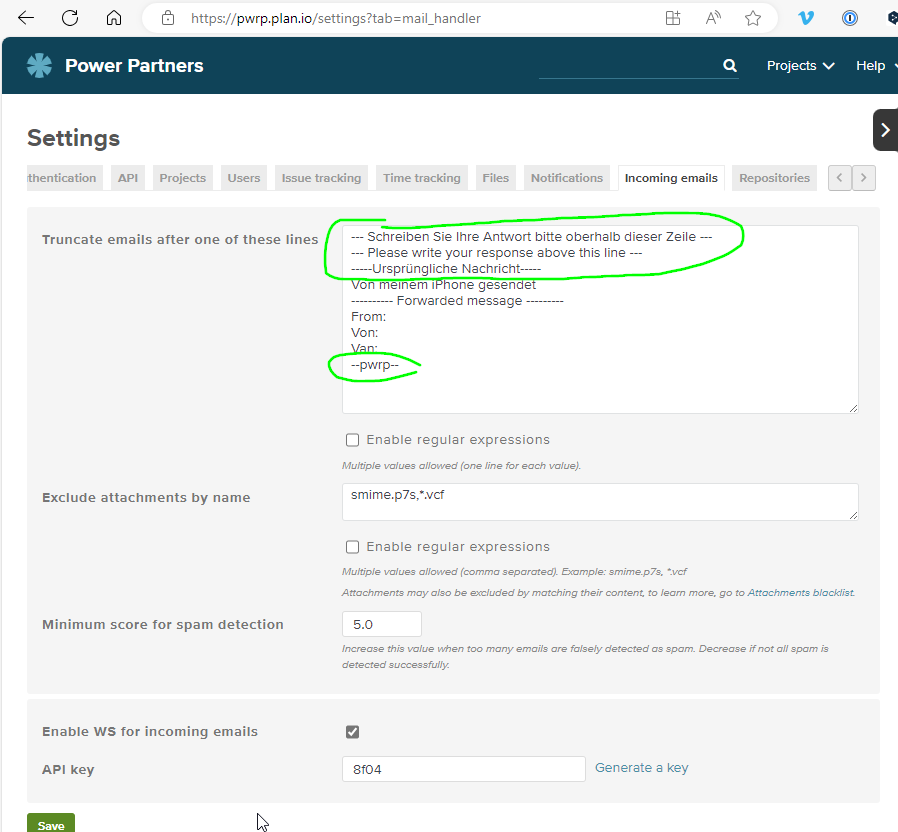
Task: Click the 'Minimum score for spam detection' label
Action: 163,624
